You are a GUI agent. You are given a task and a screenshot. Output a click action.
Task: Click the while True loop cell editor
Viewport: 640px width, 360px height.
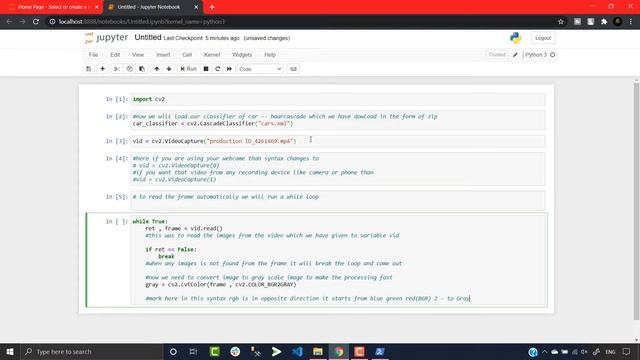click(x=338, y=260)
